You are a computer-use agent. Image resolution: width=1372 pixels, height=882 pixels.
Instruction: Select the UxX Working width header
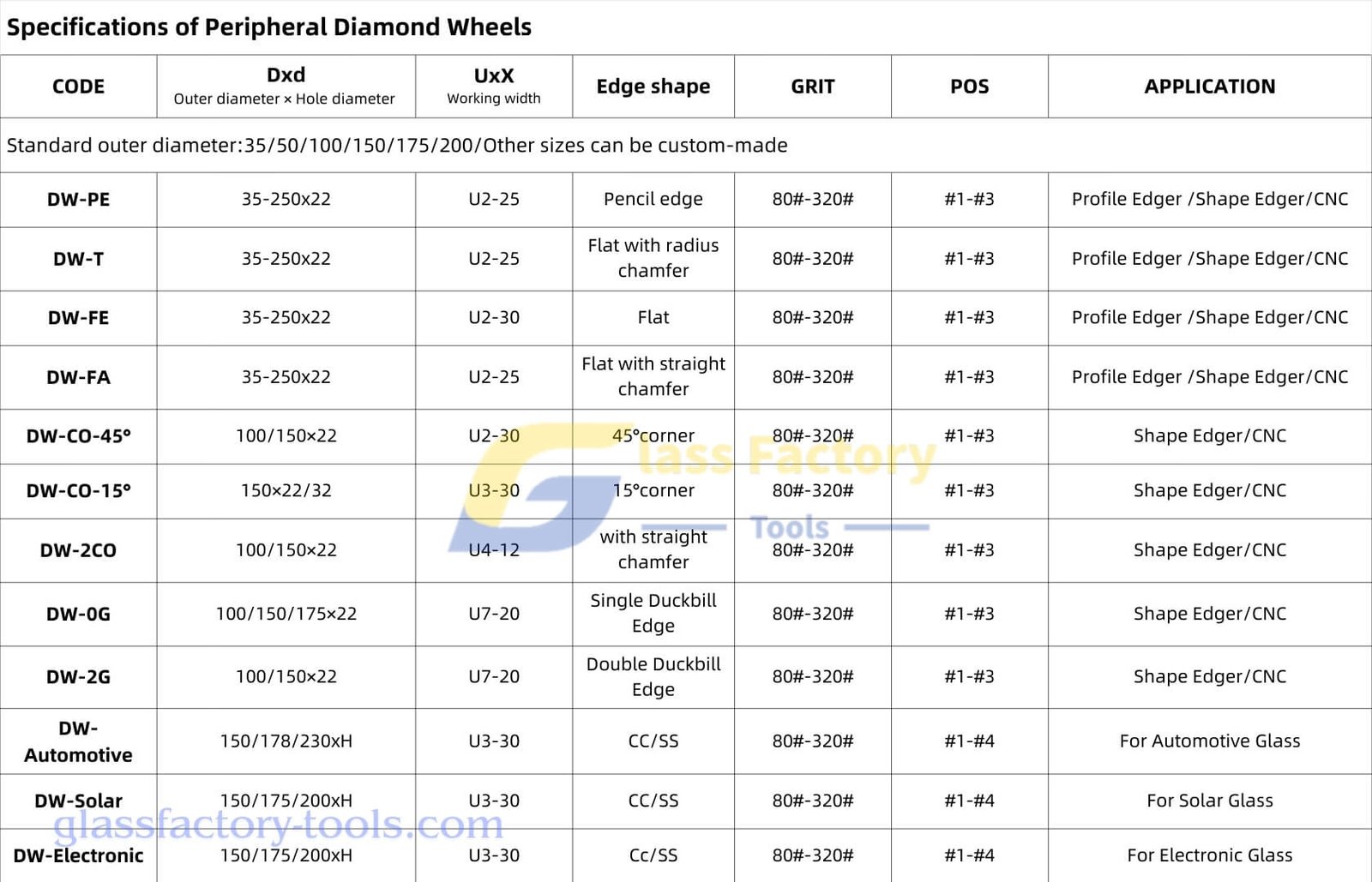[494, 86]
